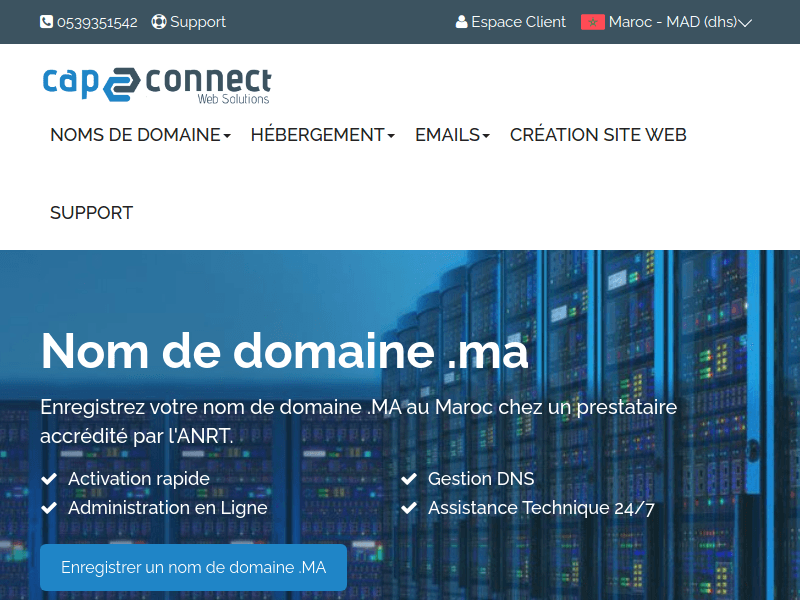Click the Enregistrer un nom de domaine .MA button

coord(193,567)
